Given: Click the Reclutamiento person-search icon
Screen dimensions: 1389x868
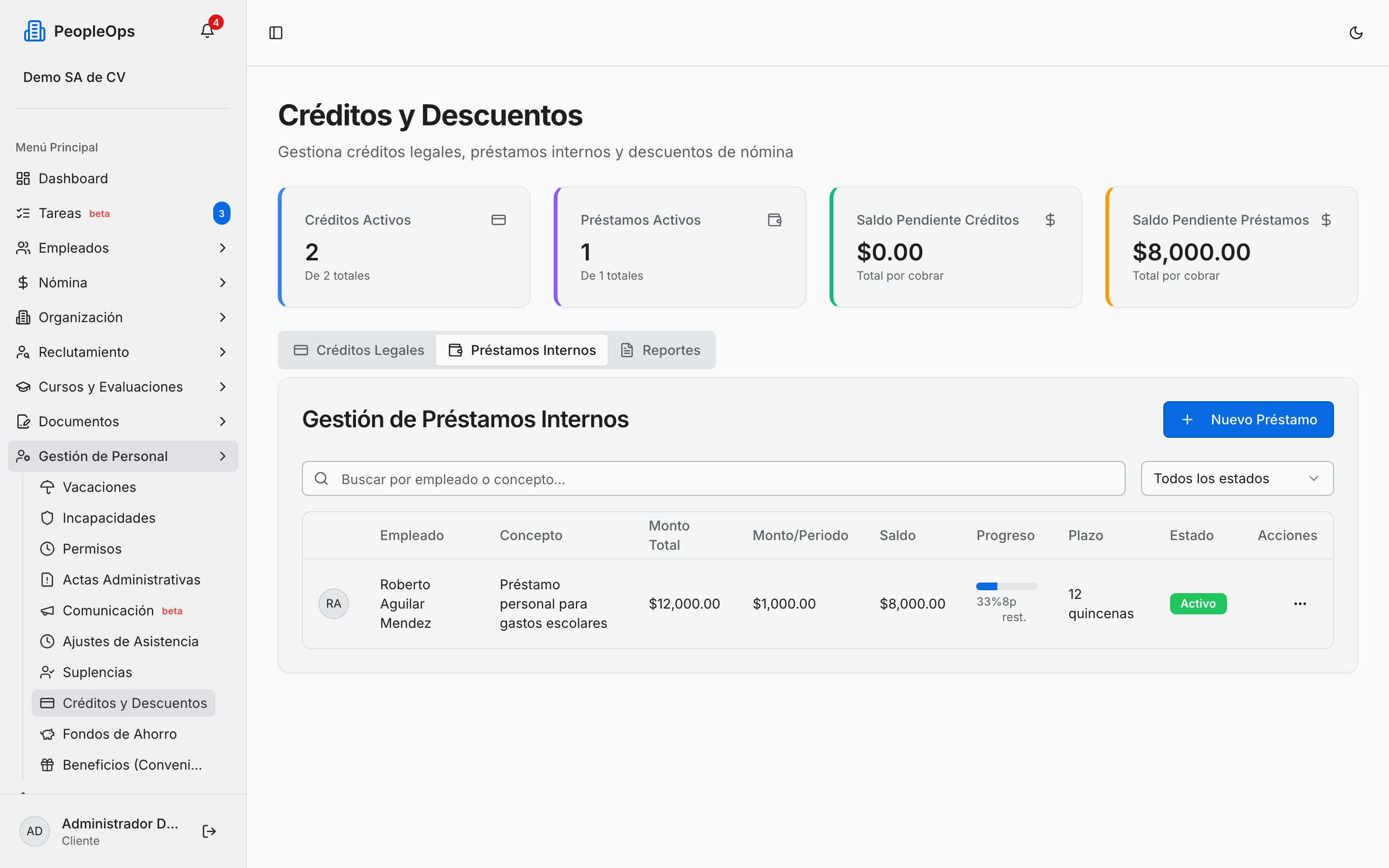Looking at the screenshot, I should [23, 352].
